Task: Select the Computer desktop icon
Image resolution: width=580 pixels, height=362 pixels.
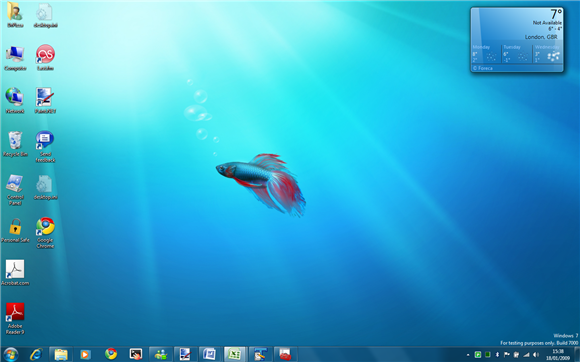Action: coord(15,58)
